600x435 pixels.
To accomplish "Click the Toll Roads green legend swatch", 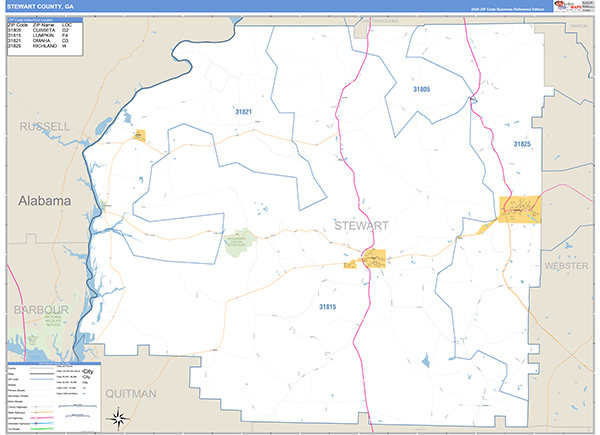I will [41, 429].
